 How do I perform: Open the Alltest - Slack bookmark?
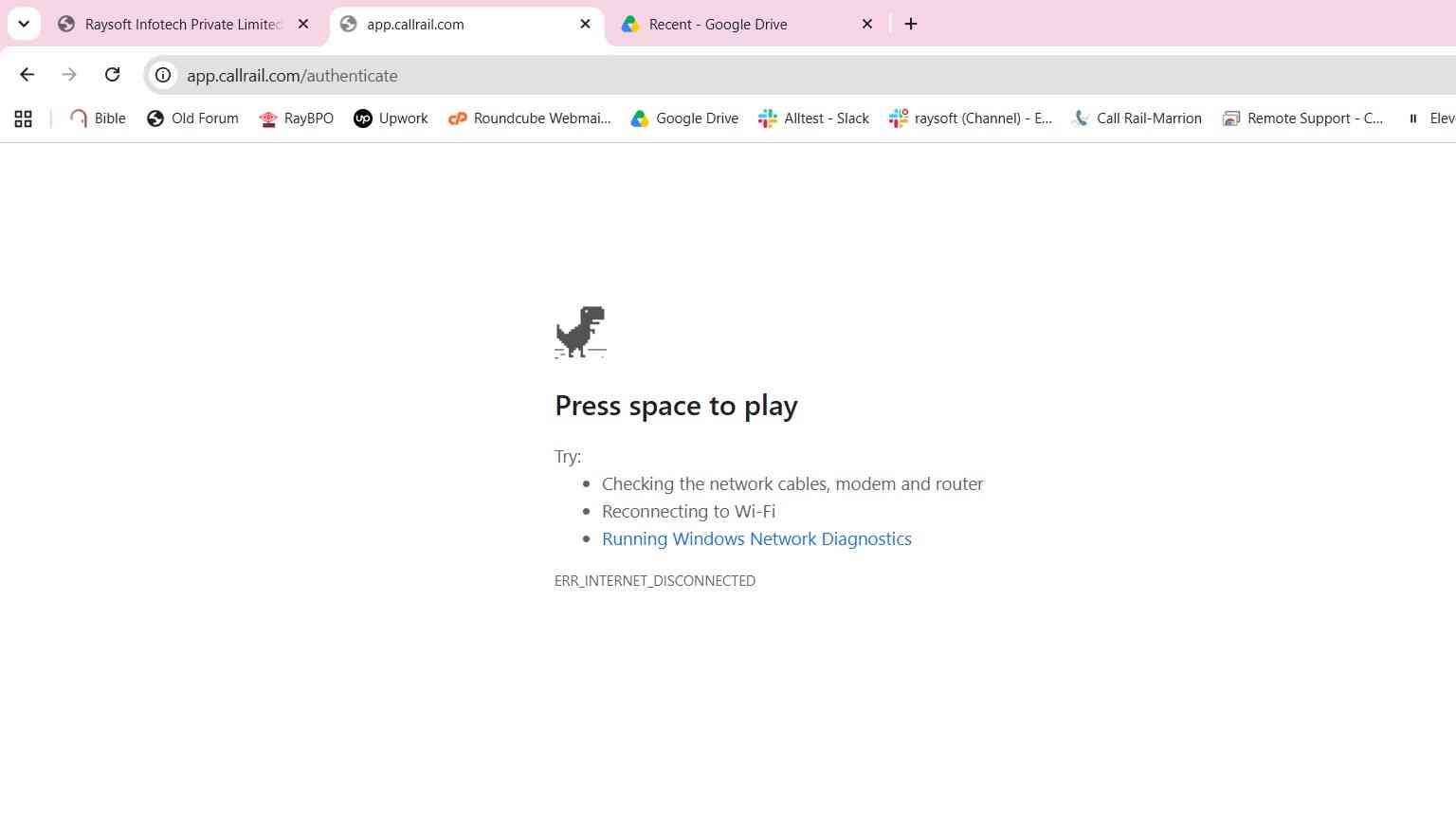813,118
